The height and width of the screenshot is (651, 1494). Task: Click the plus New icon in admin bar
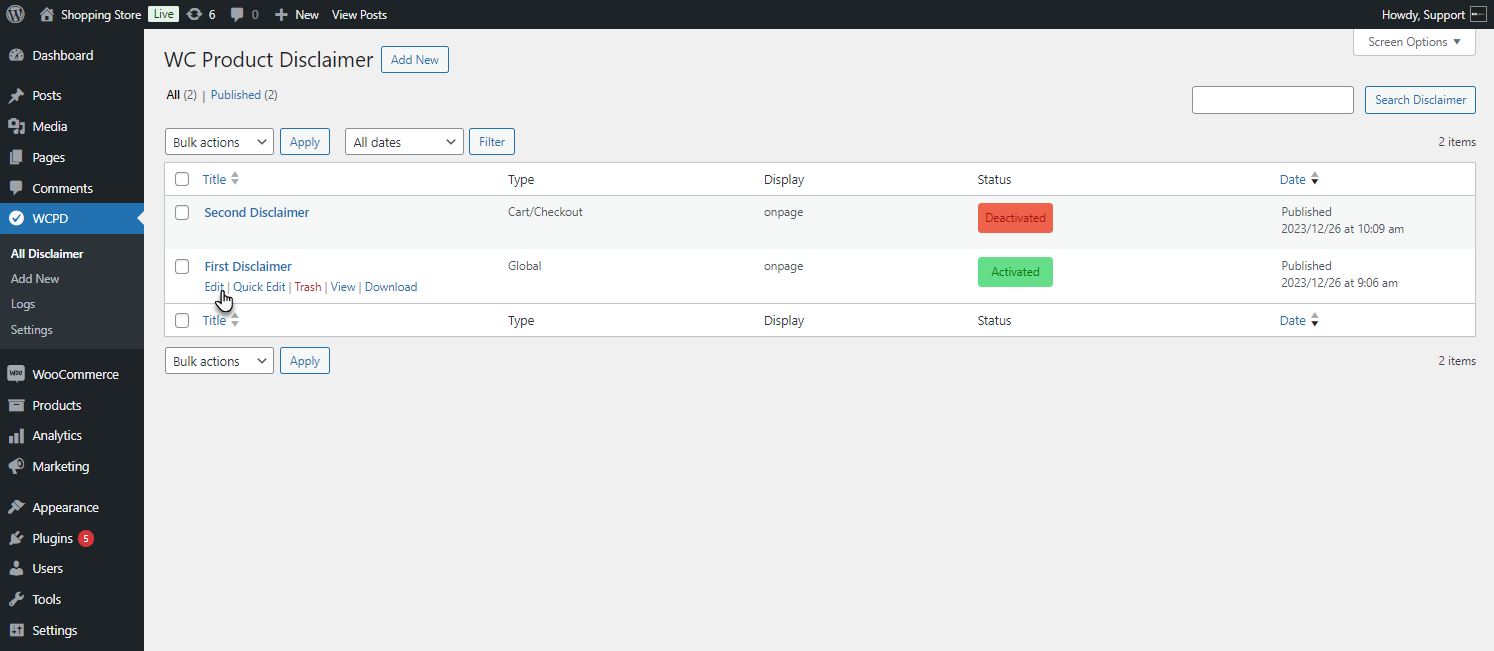pos(281,15)
